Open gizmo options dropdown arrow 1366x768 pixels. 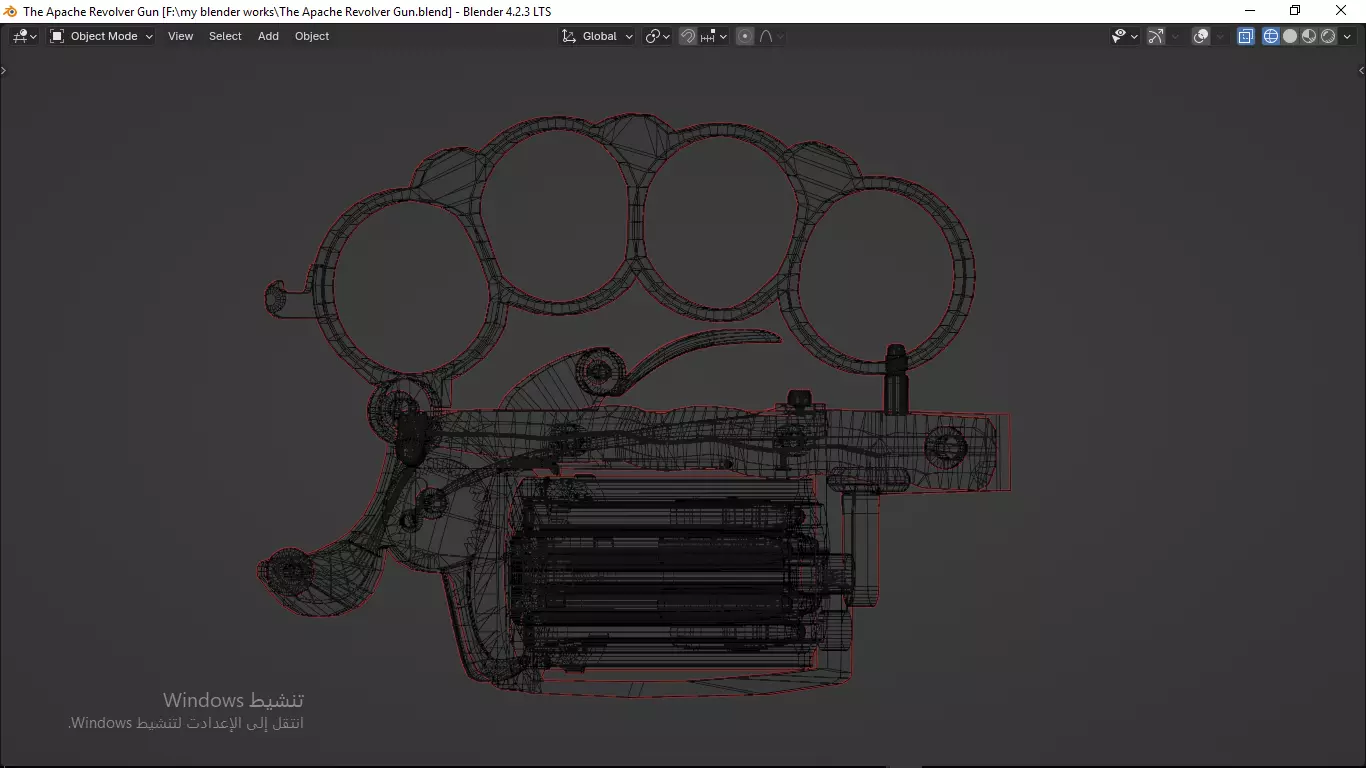[1176, 36]
